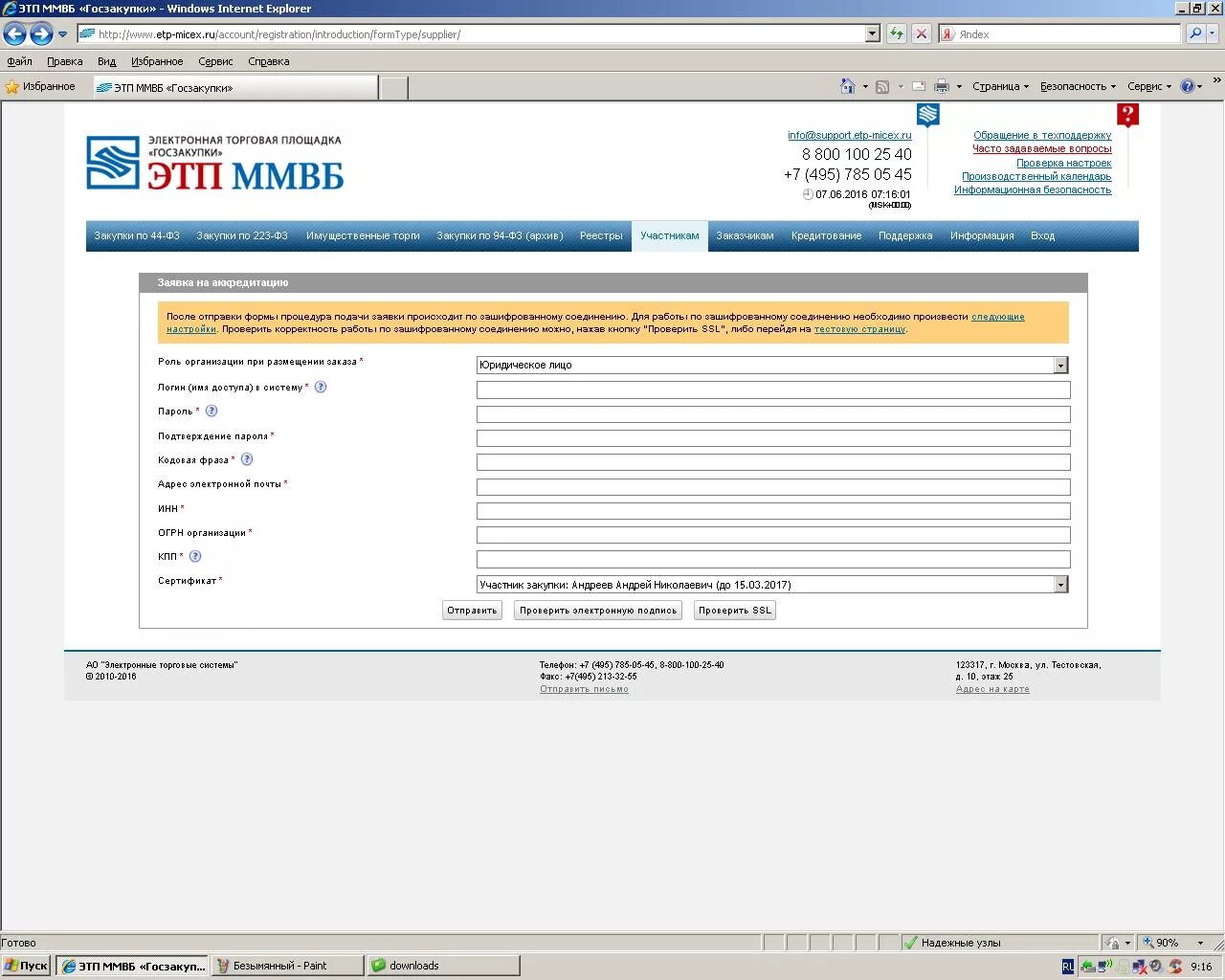Focus the Адрес электронной почты input field
This screenshot has width=1225, height=980.
pos(773,486)
